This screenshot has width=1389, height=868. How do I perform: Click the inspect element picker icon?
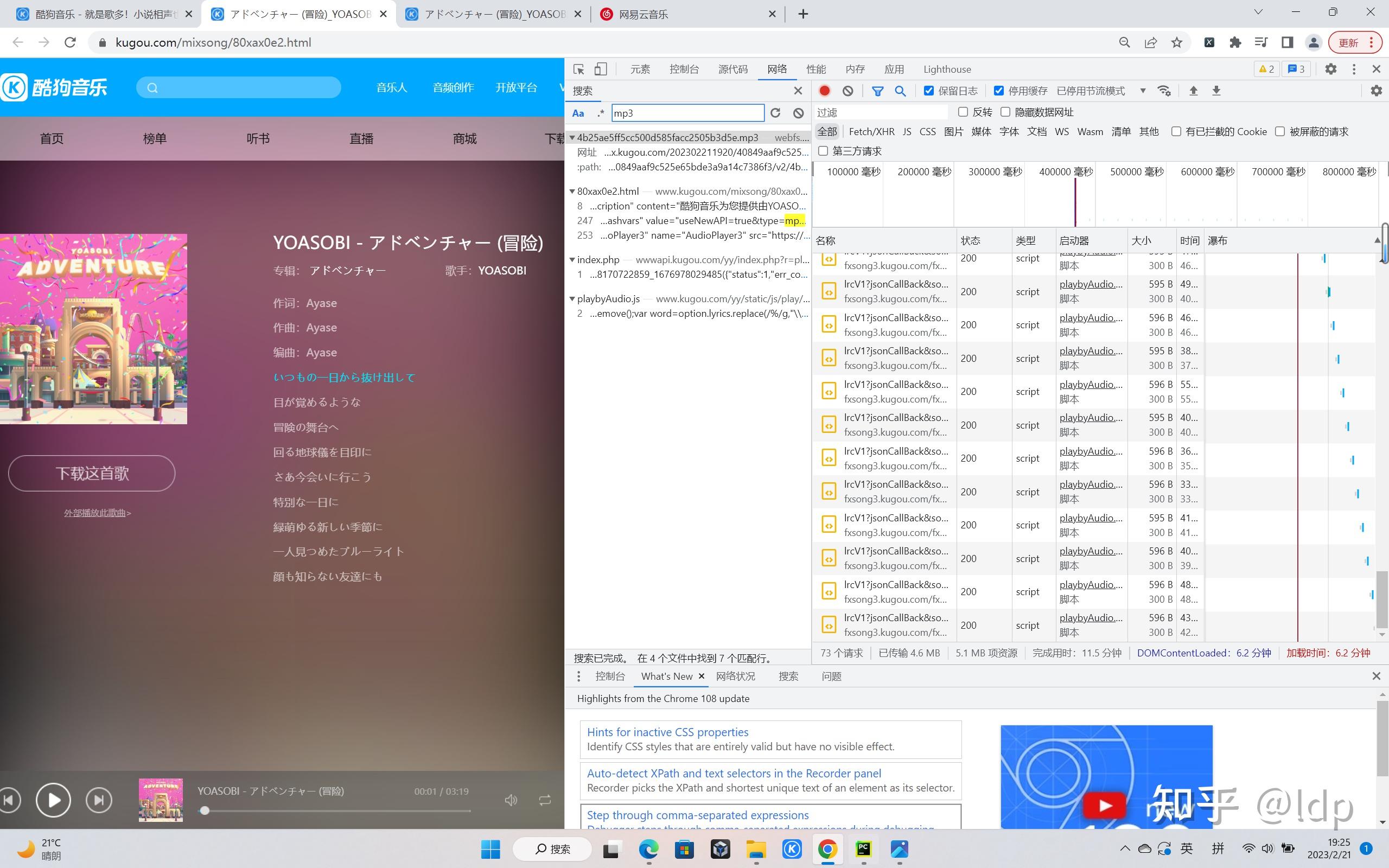578,69
